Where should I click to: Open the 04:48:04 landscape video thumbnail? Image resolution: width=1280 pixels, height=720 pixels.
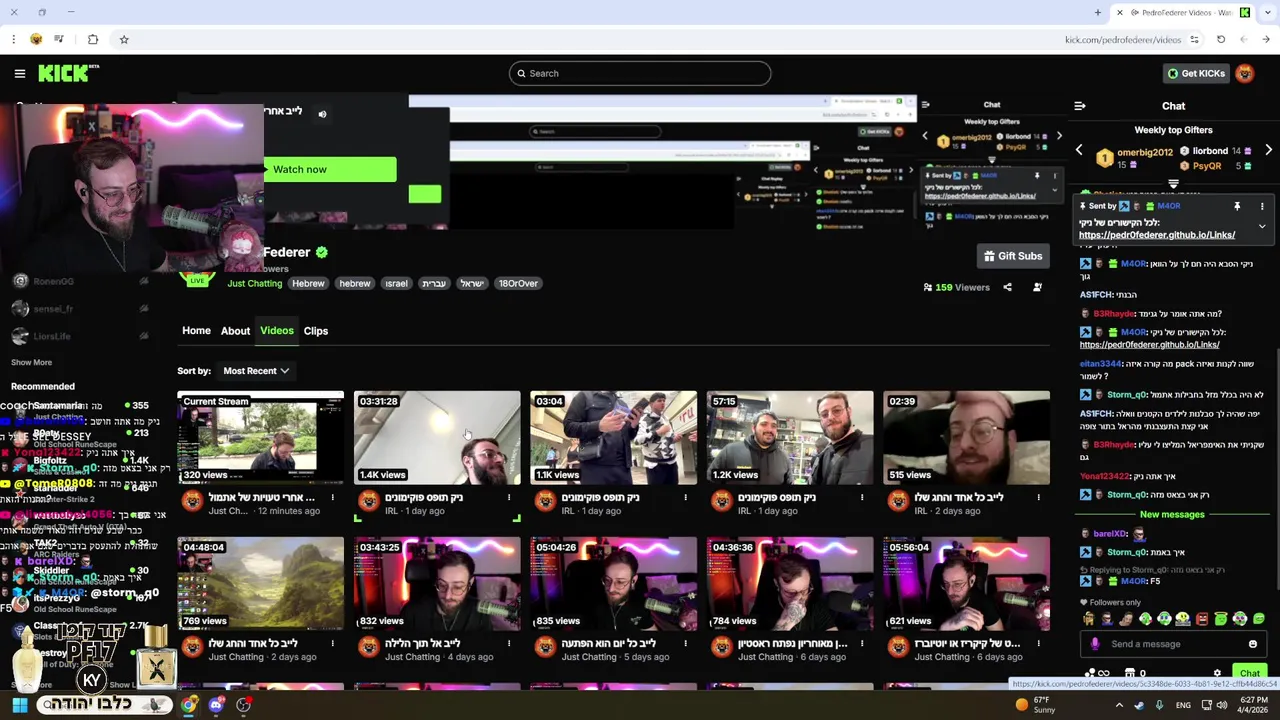coord(261,583)
